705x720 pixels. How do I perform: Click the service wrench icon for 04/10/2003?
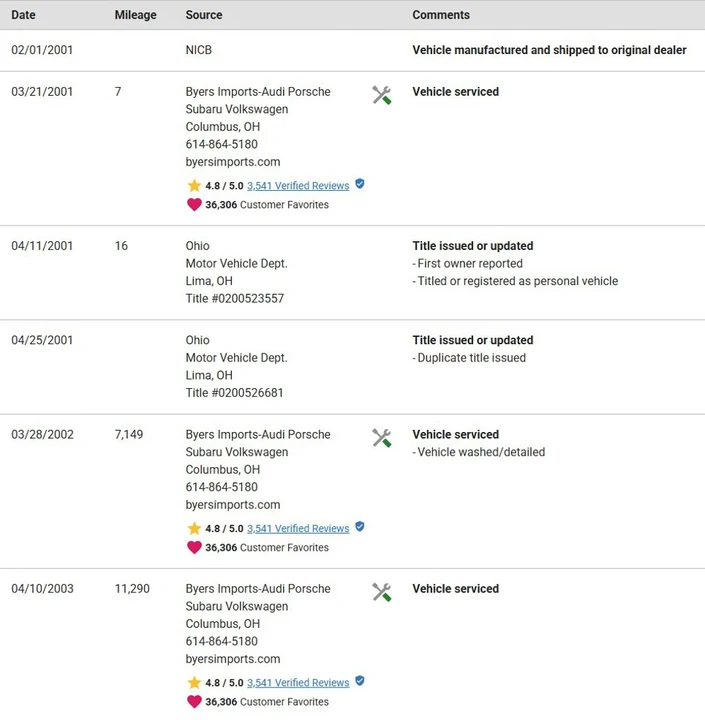coord(381,592)
